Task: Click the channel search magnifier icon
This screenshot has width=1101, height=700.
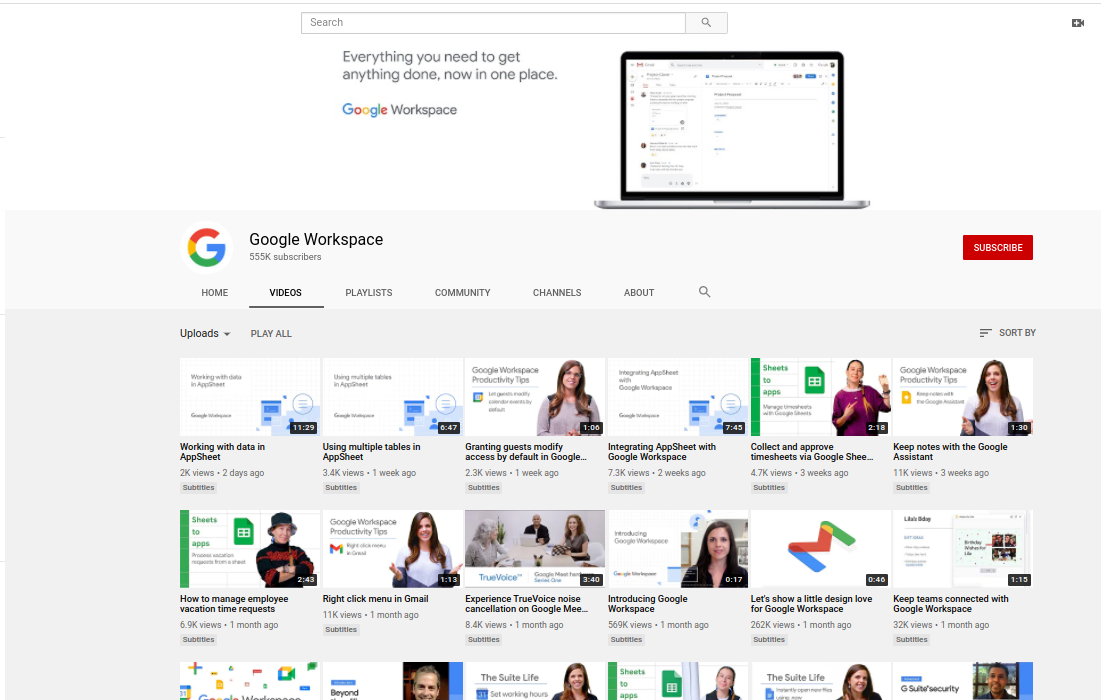Action: coord(704,292)
